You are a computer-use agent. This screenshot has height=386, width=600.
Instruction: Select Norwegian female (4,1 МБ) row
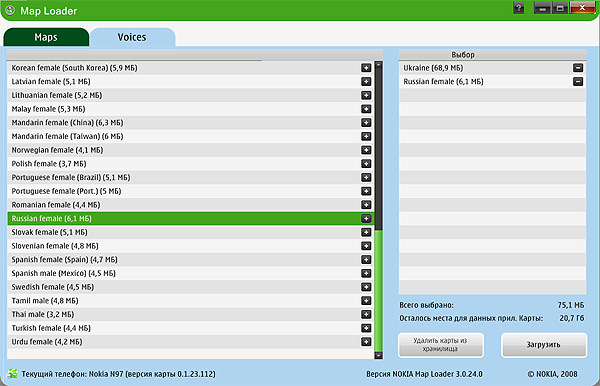click(x=190, y=150)
